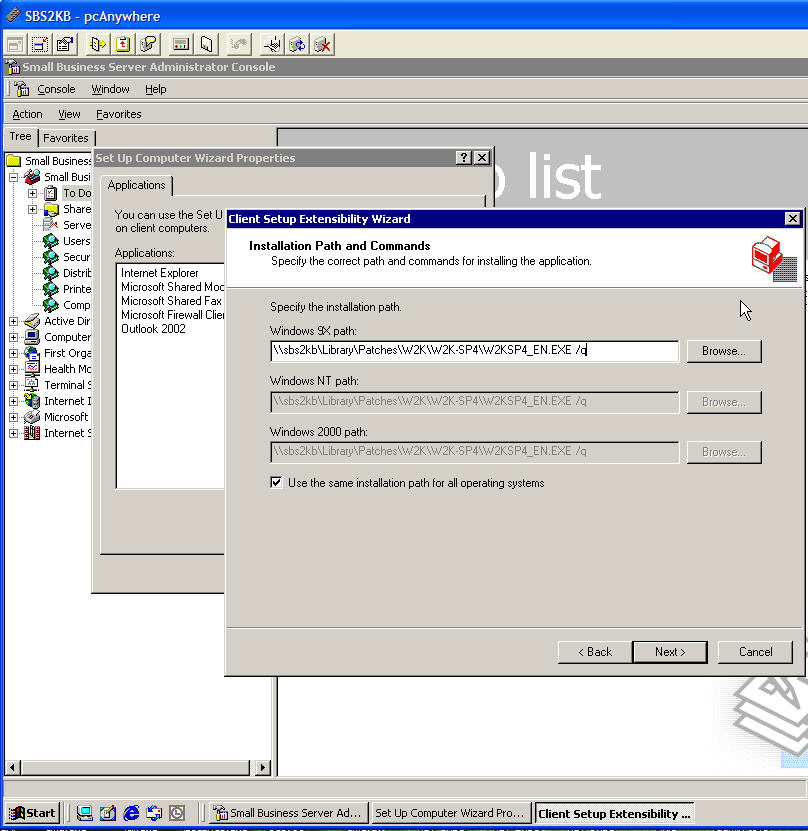Viewport: 808px width, 831px height.
Task: Expand the To Do tree node
Action: click(x=32, y=193)
